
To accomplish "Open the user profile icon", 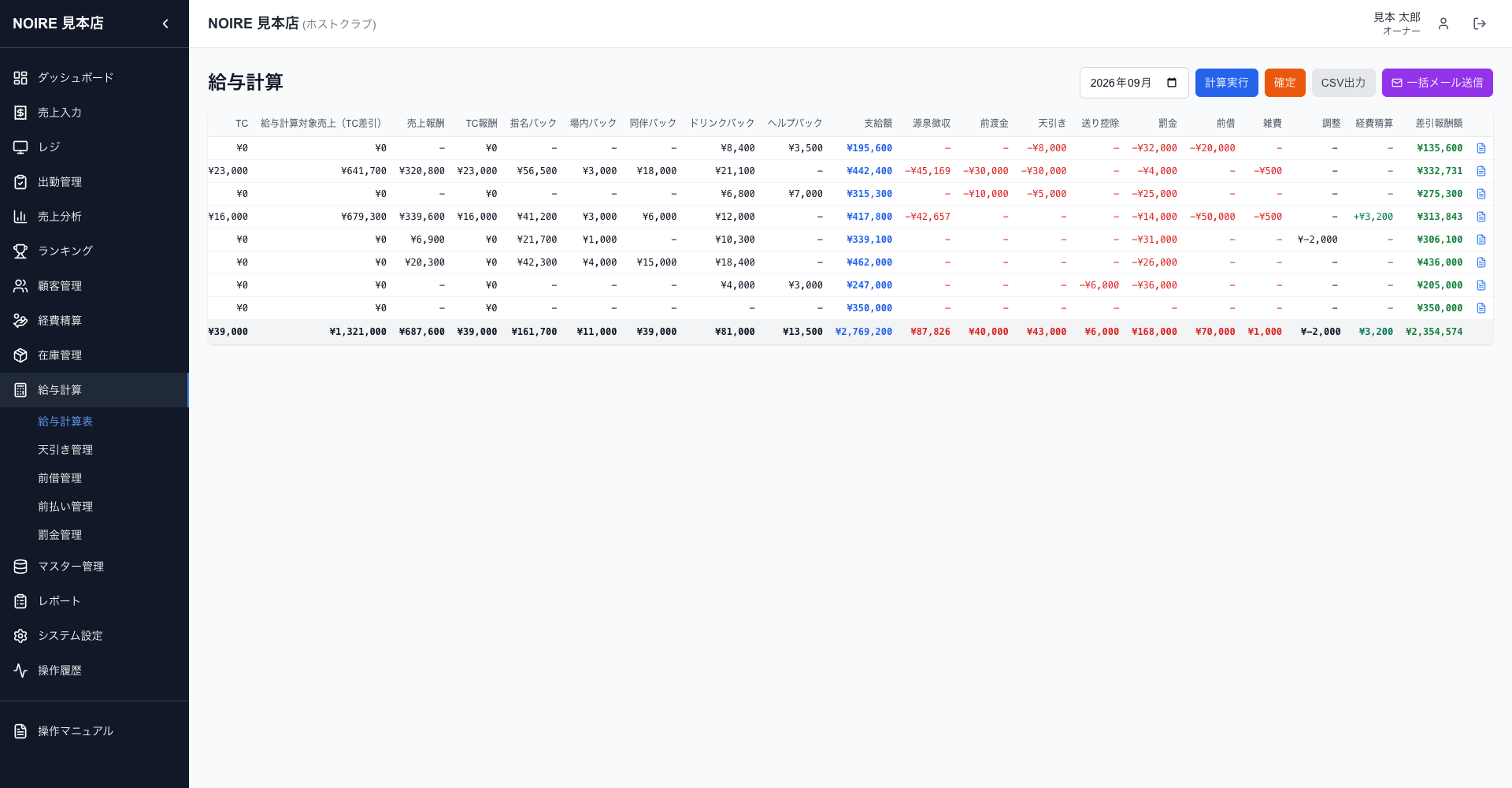I will pyautogui.click(x=1443, y=24).
